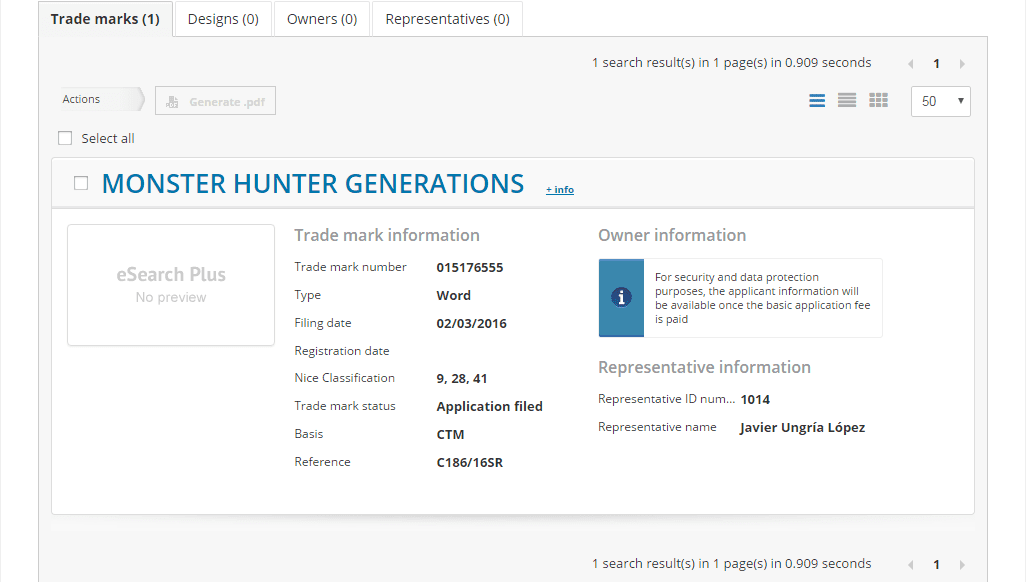This screenshot has width=1026, height=582.
Task: Click status text Application filed
Action: [489, 407]
